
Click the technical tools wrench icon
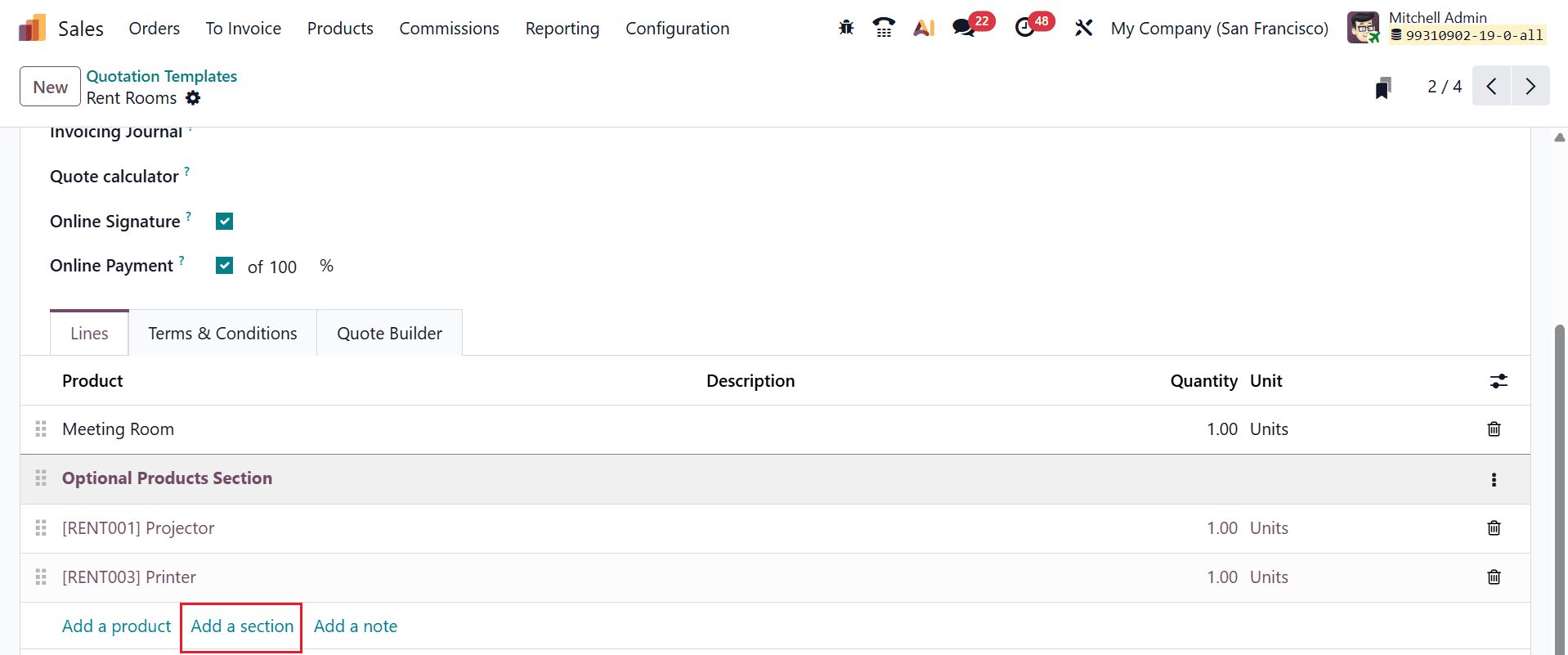pos(1083,27)
